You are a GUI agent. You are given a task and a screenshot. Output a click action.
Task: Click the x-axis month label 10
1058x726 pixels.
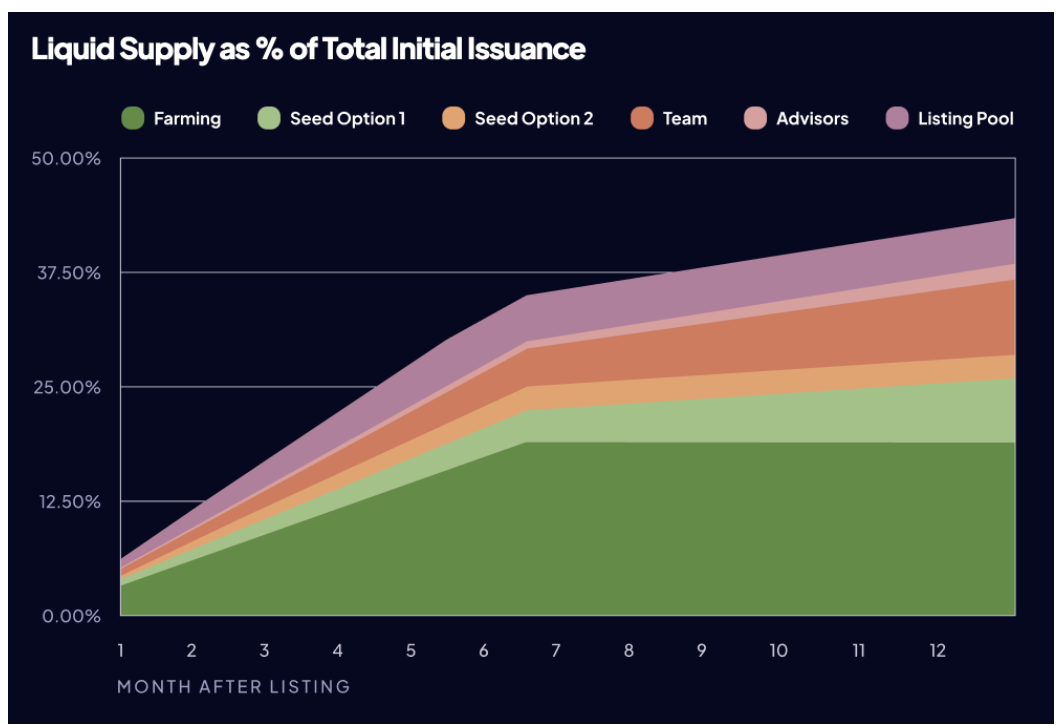(779, 650)
